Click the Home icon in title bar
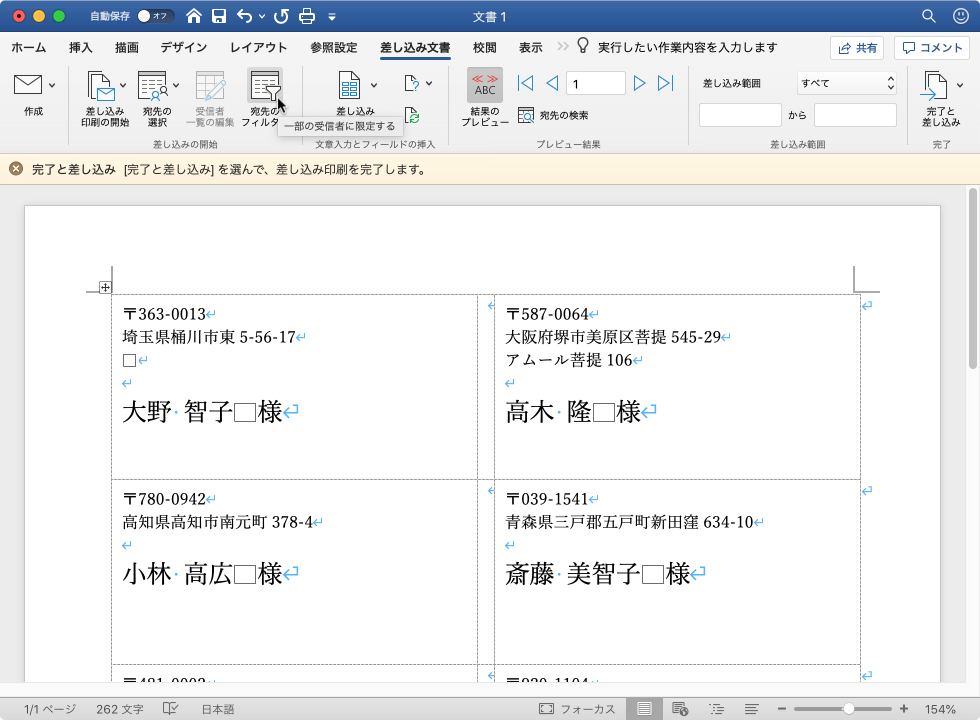This screenshot has height=720, width=980. click(x=194, y=16)
